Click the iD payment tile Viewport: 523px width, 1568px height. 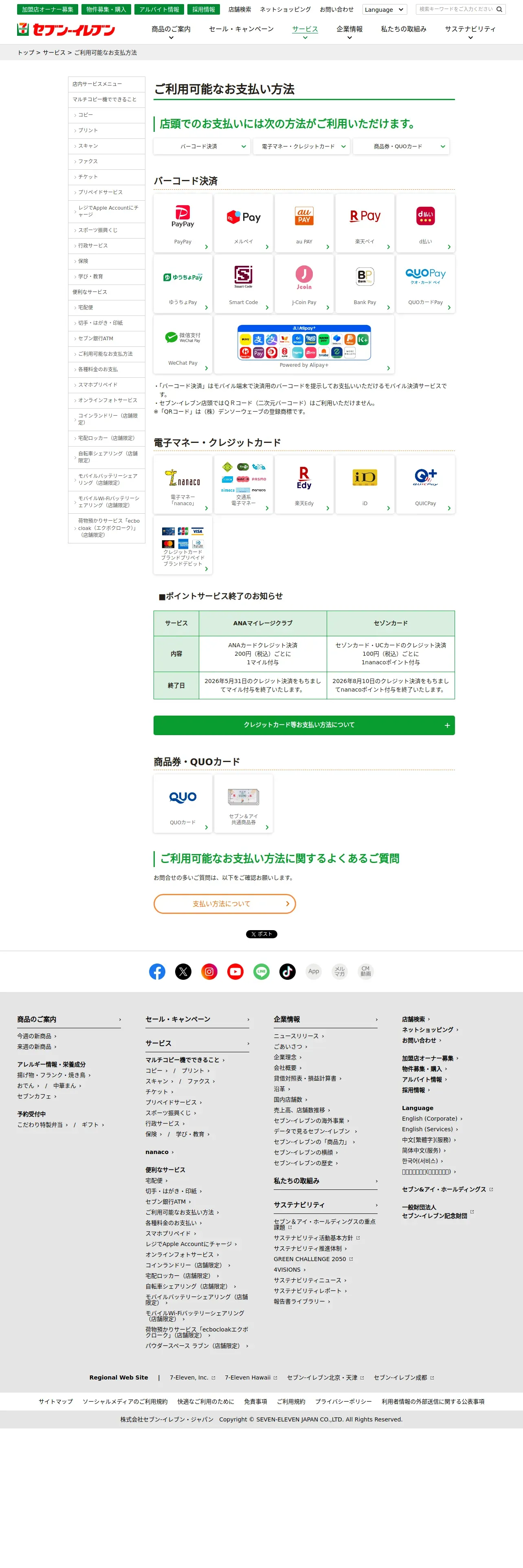(365, 484)
